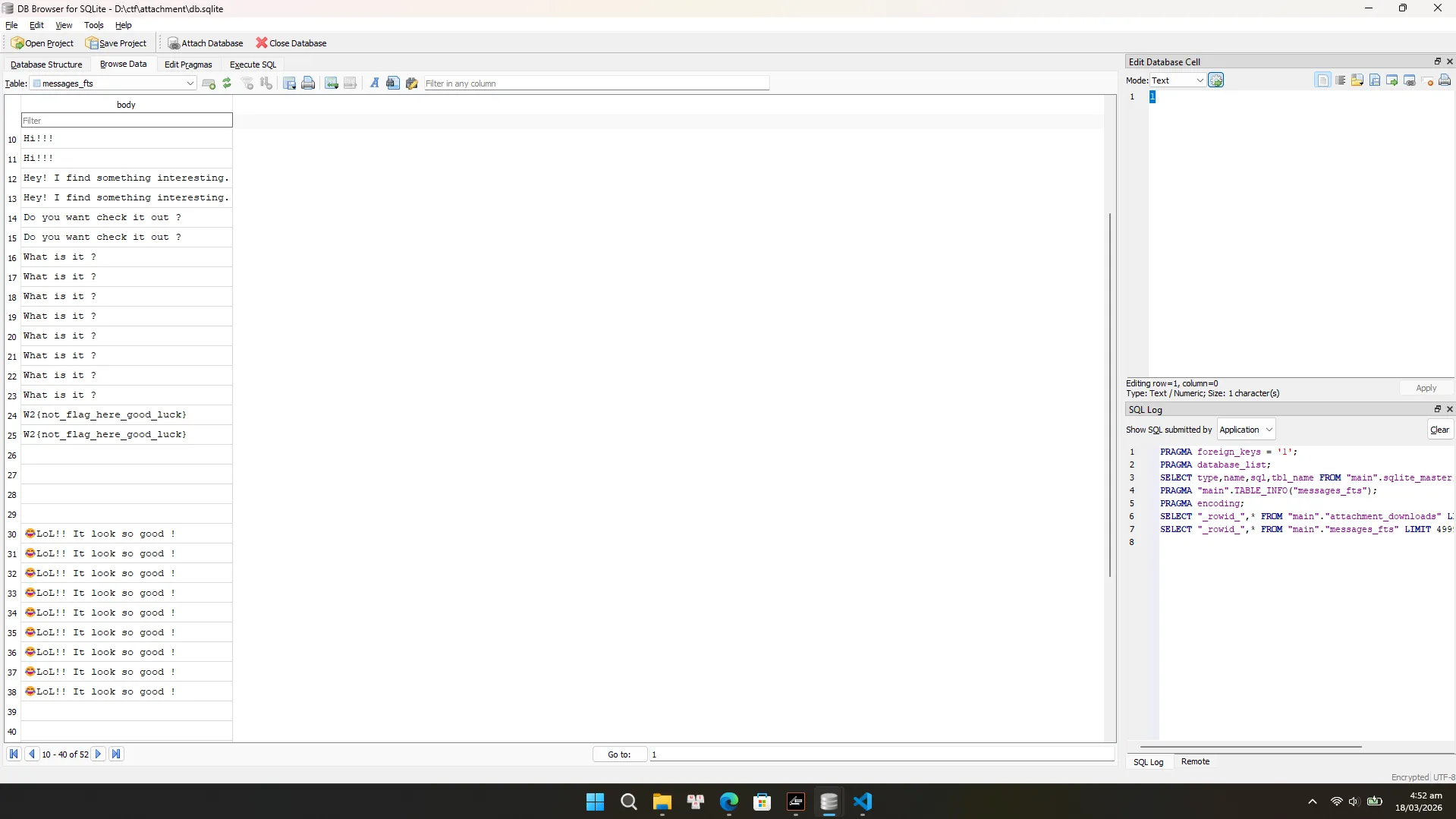This screenshot has height=819, width=1456.
Task: Select the SQL Log bottom tab
Action: tap(1148, 762)
